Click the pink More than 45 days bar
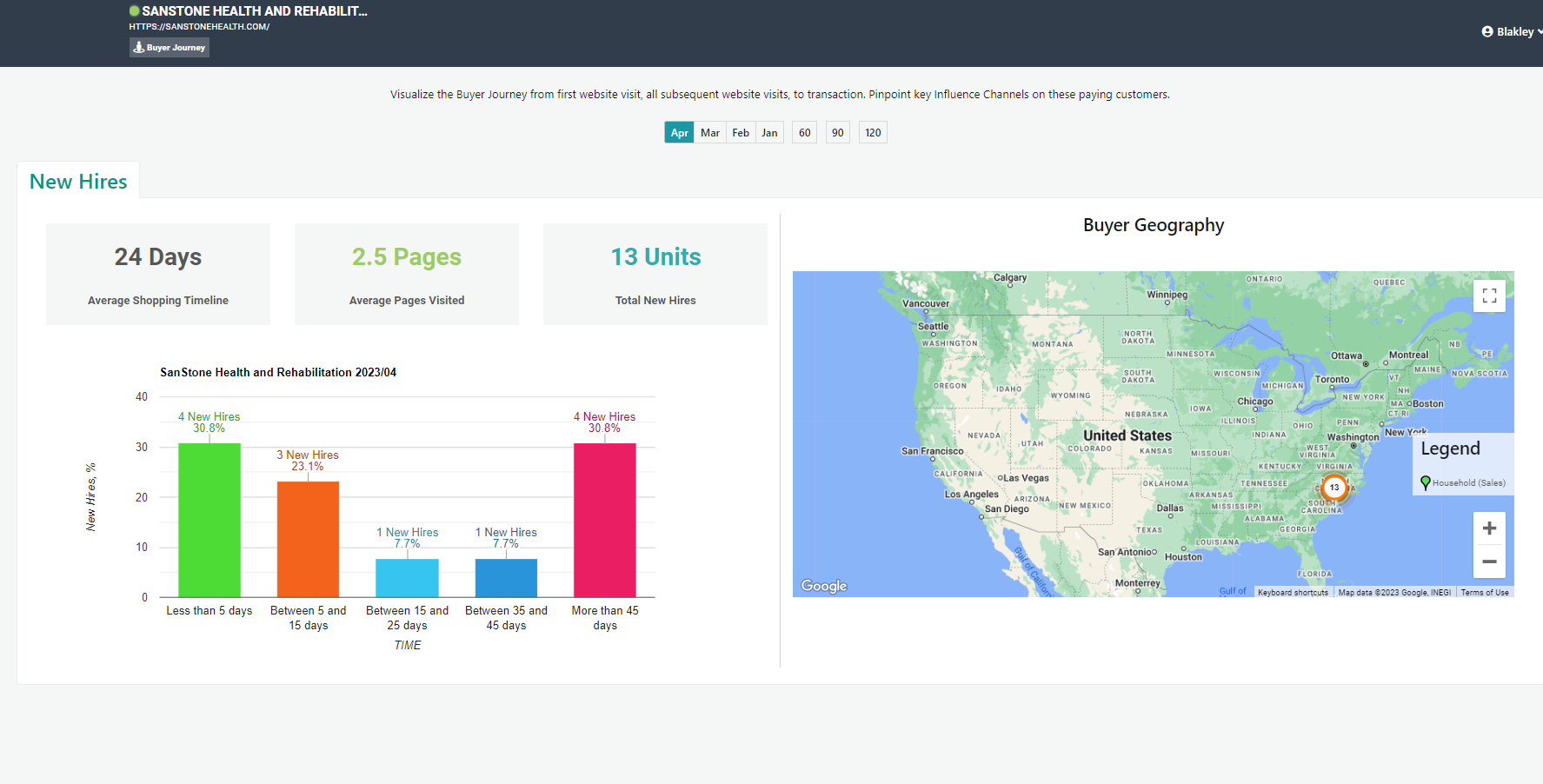The height and width of the screenshot is (784, 1543). point(605,520)
